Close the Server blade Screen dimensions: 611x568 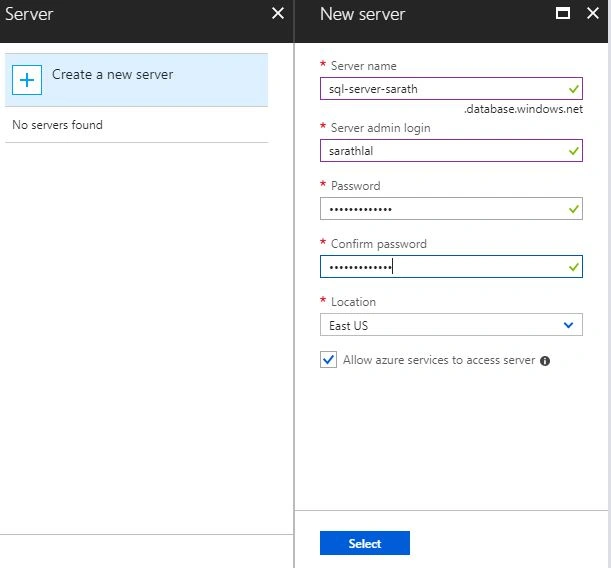coord(278,13)
